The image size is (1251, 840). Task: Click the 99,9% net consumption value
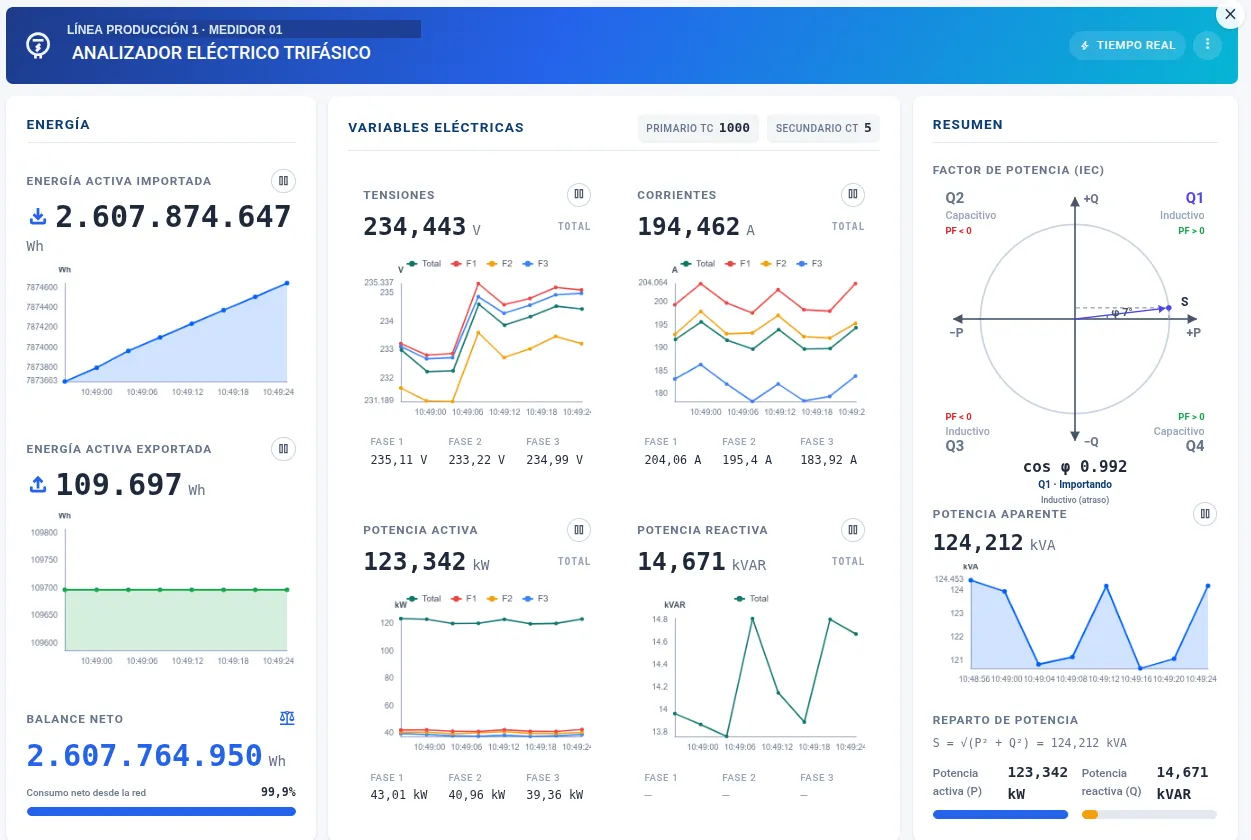point(278,792)
